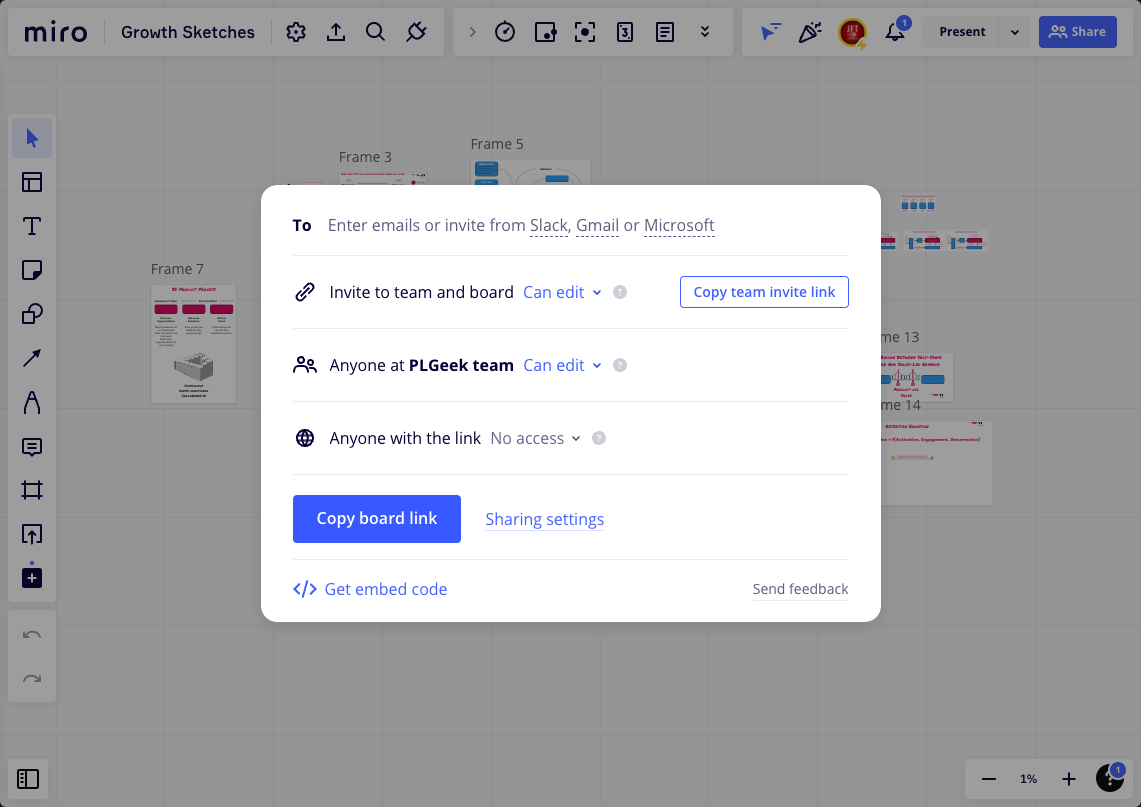Viewport: 1141px width, 807px height.
Task: Click Send feedback link
Action: pos(800,589)
